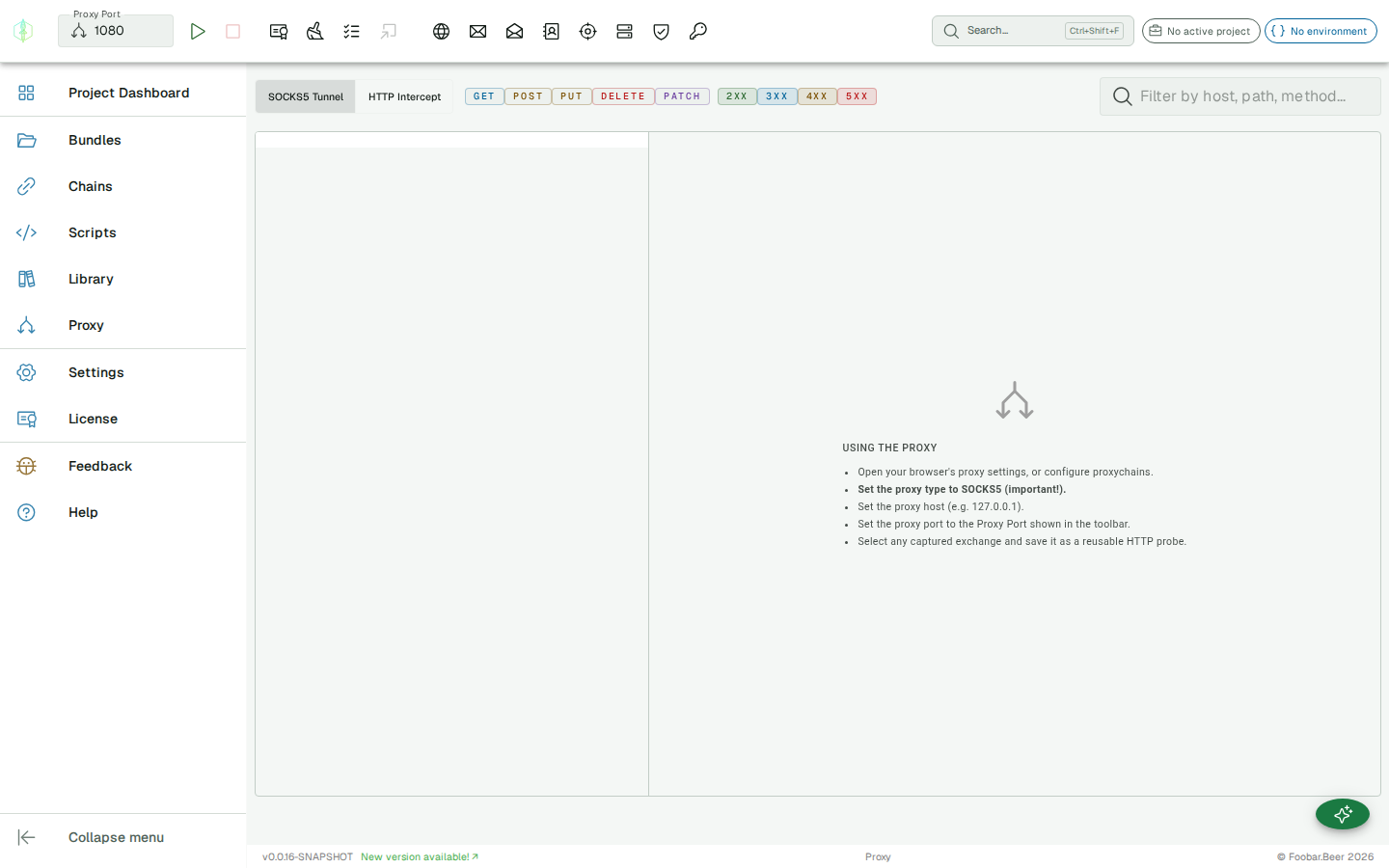The height and width of the screenshot is (868, 1389).
Task: Toggle the POST method filter
Action: click(x=528, y=96)
